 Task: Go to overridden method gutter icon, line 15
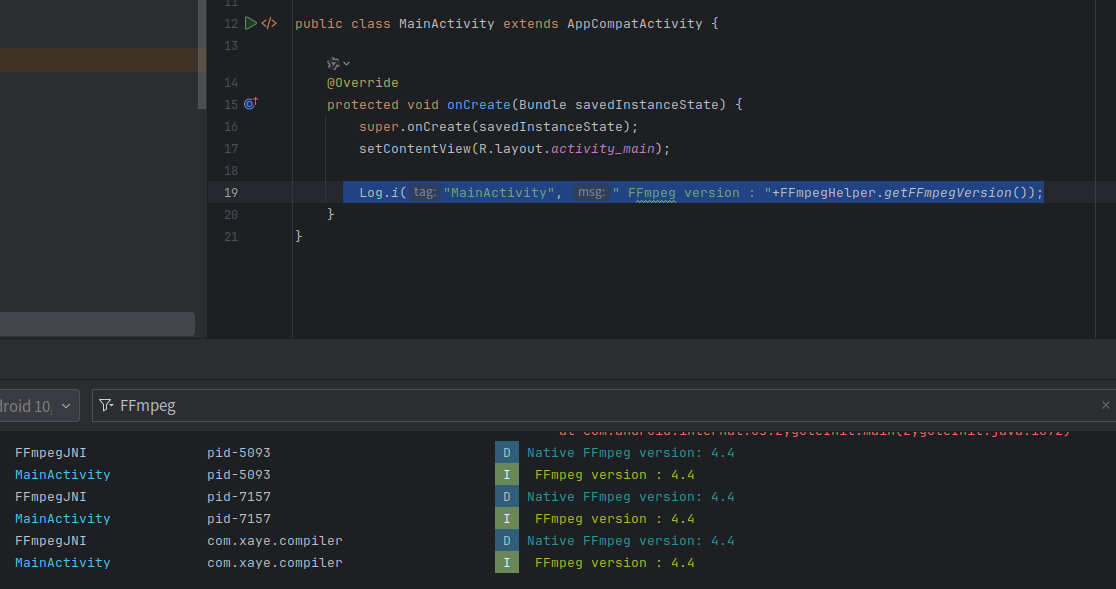point(251,104)
